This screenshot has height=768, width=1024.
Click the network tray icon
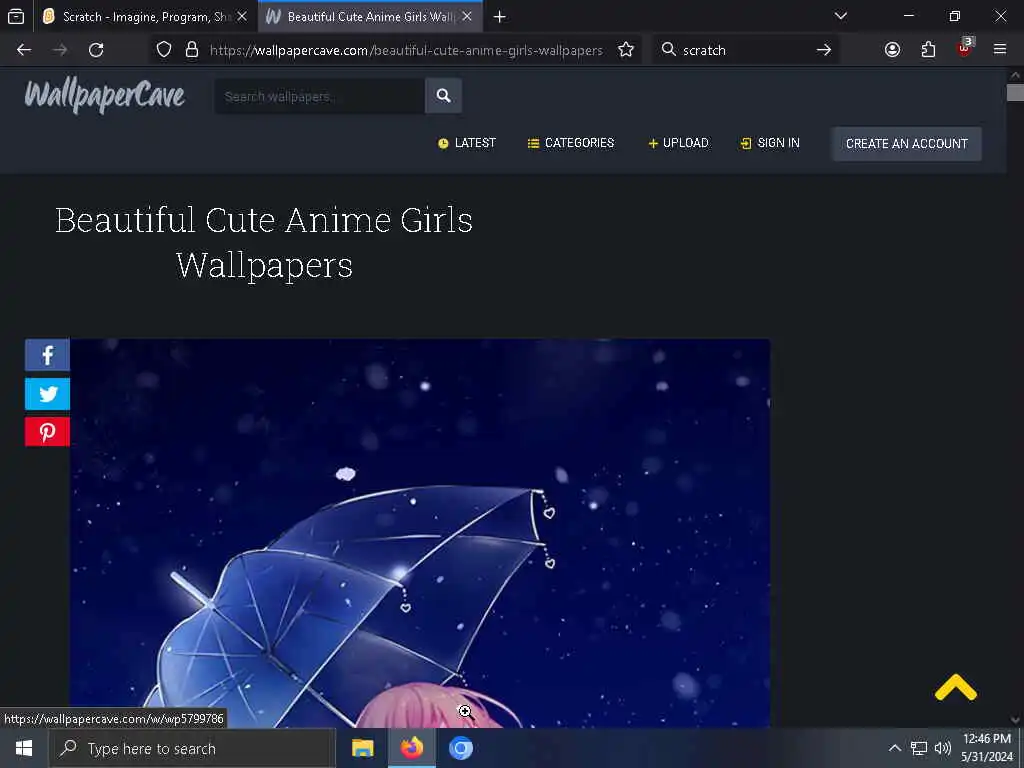[x=919, y=748]
